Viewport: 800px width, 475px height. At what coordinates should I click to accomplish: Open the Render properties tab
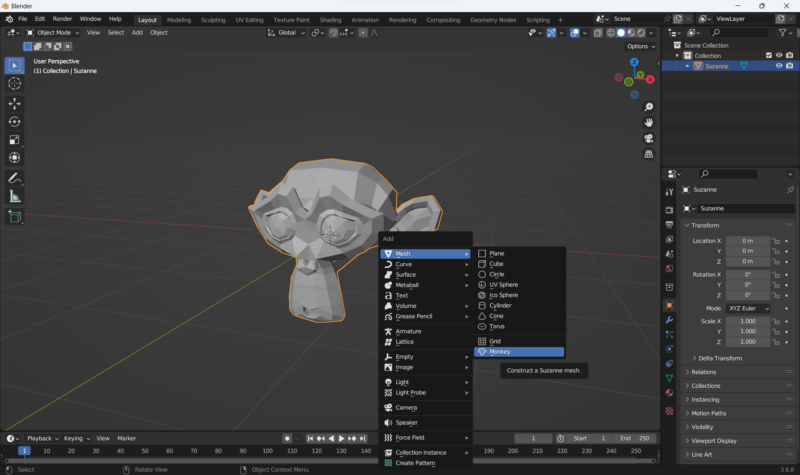coord(669,210)
